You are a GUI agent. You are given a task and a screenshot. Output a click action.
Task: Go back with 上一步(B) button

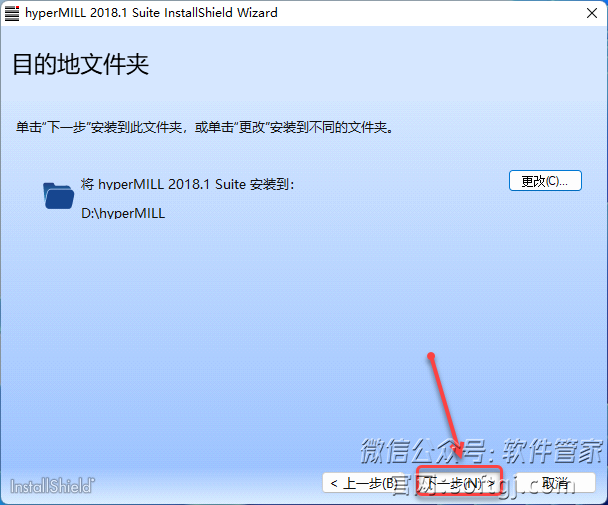tap(364, 483)
